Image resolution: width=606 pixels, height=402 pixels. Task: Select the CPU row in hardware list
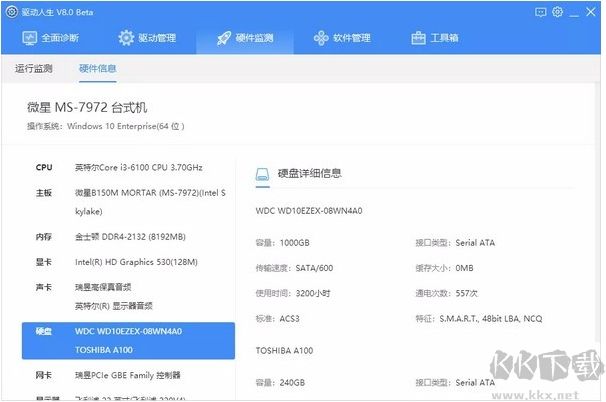128,167
